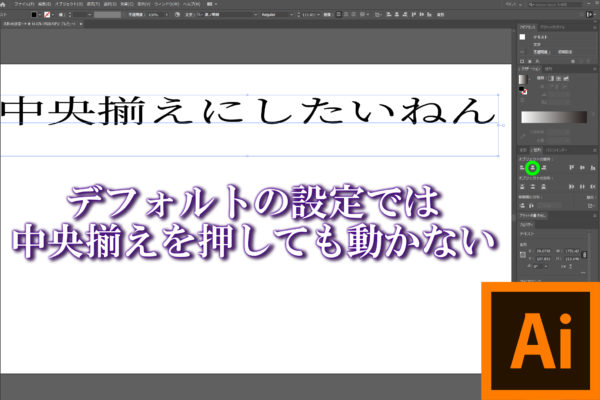Viewport: 600px width, 400px height.
Task: Click the vertical align center icon in the control bar
Action: click(x=421, y=15)
